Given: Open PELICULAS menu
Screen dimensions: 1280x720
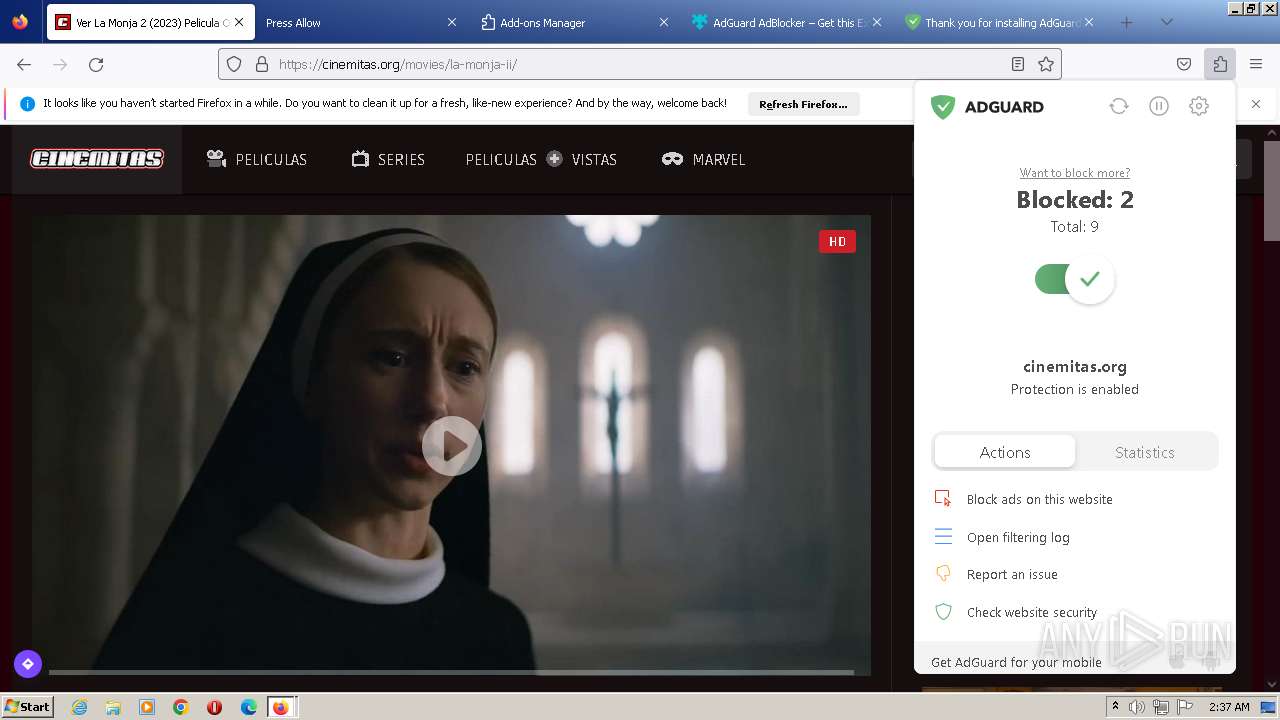Looking at the screenshot, I should (x=257, y=159).
